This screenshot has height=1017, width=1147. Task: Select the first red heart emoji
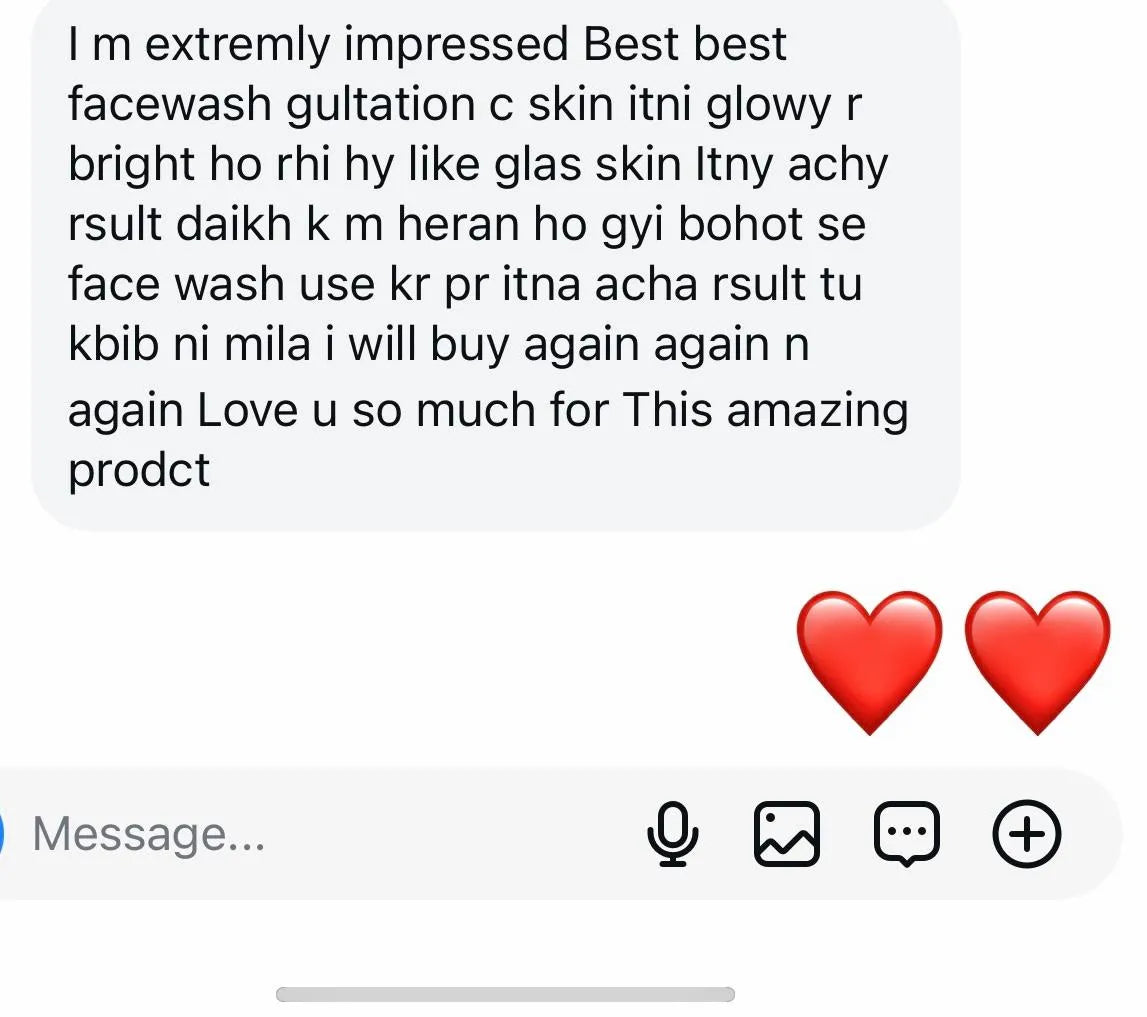[x=869, y=662]
